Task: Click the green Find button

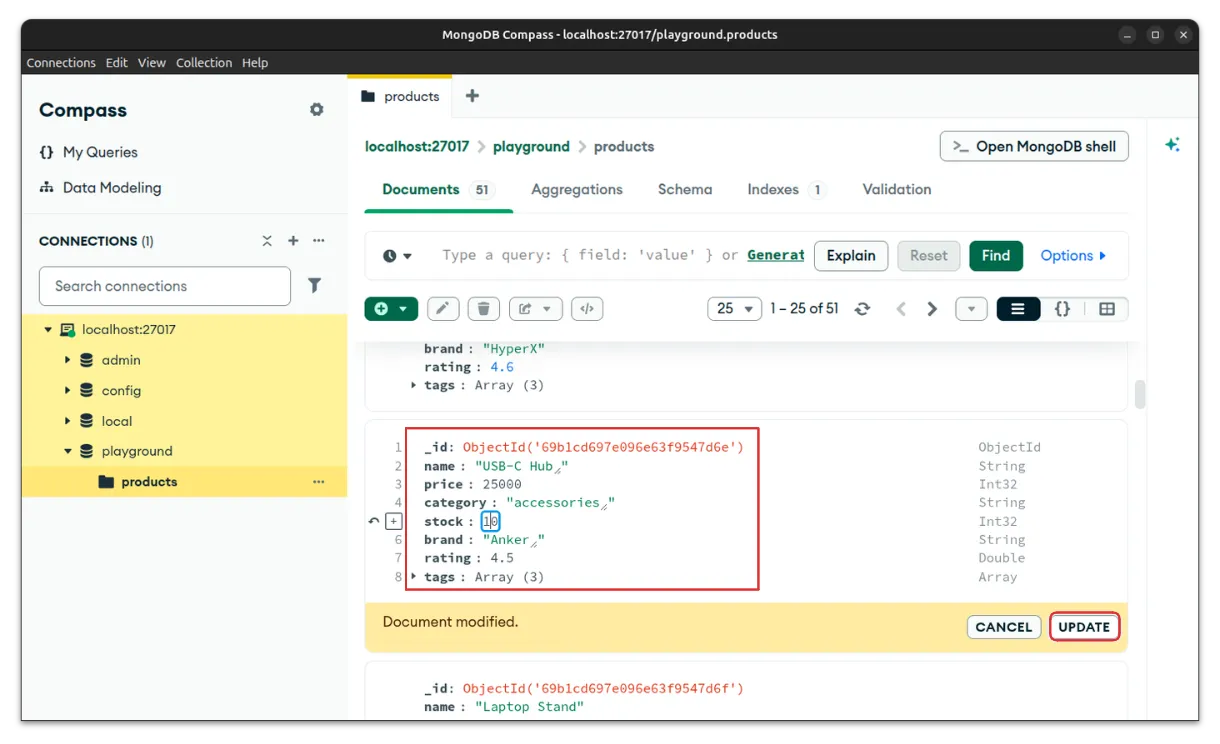Action: coord(995,255)
